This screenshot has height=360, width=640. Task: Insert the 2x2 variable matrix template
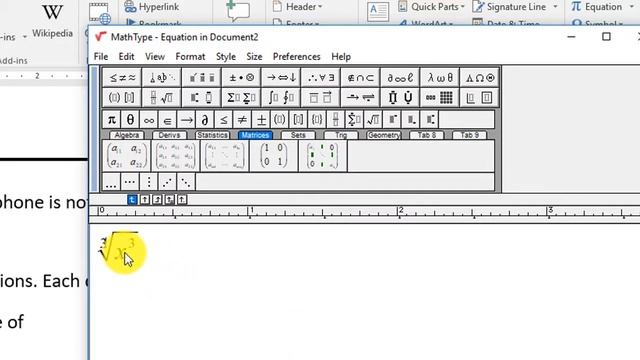click(127, 156)
